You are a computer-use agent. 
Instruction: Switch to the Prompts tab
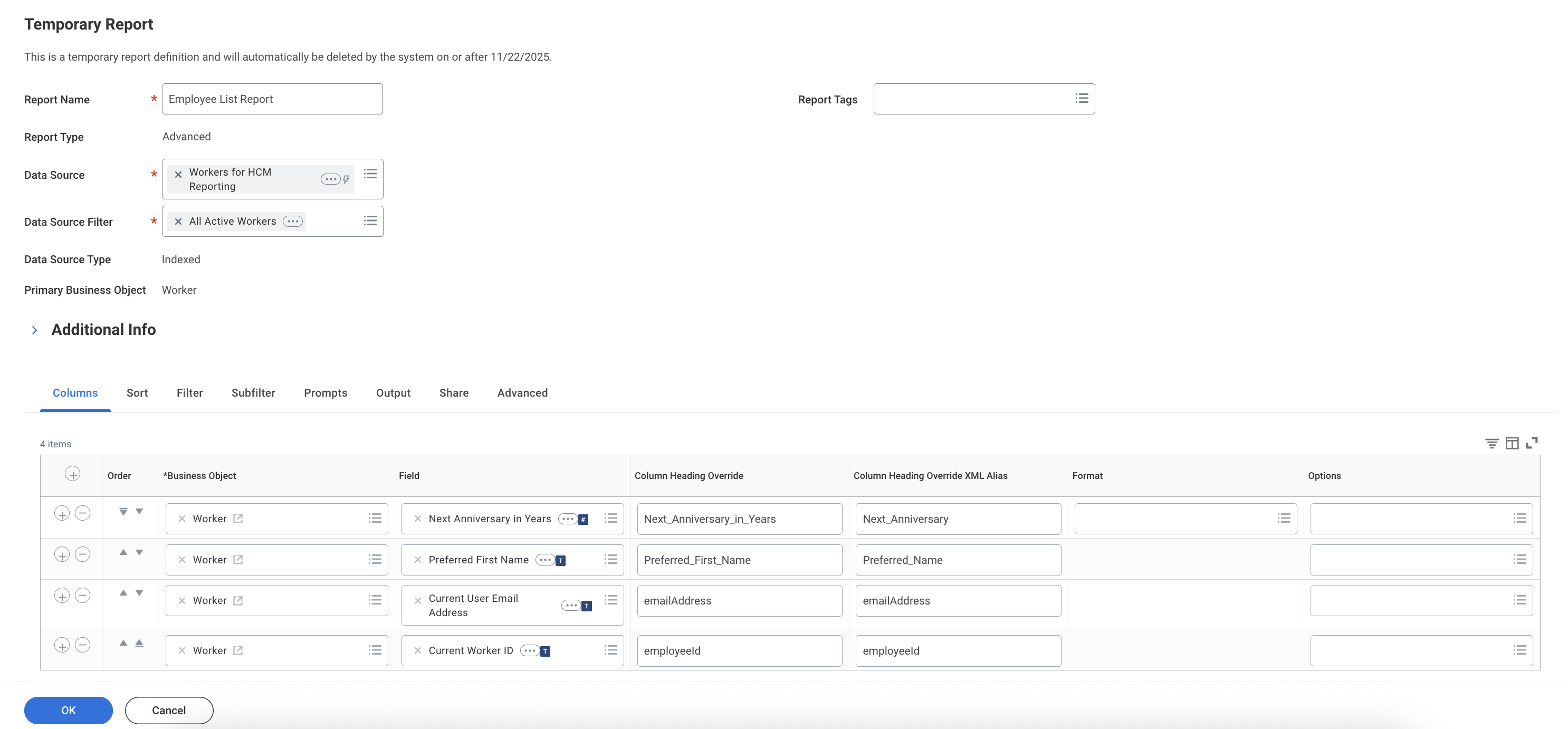[325, 393]
